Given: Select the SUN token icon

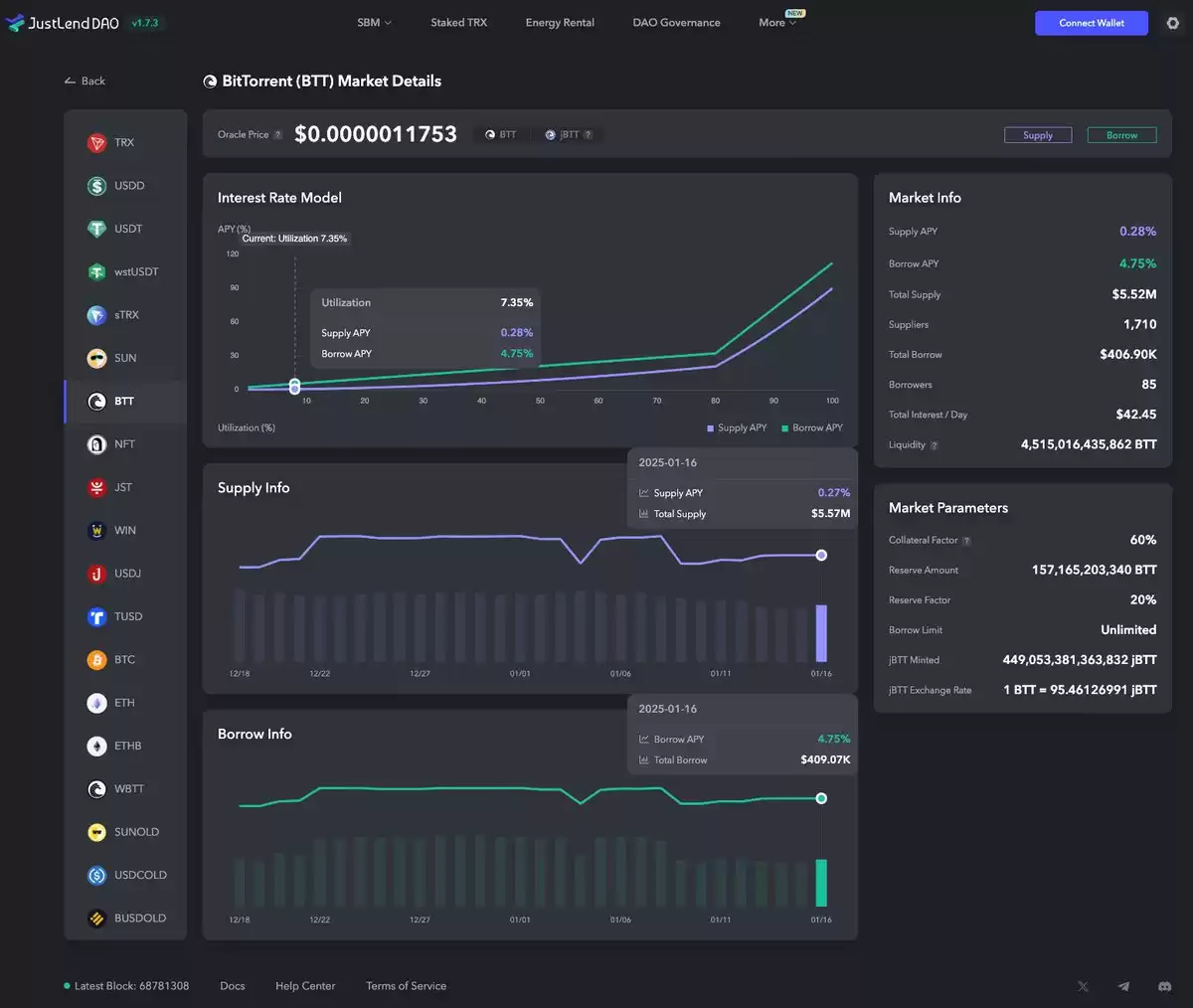Looking at the screenshot, I should [x=96, y=358].
